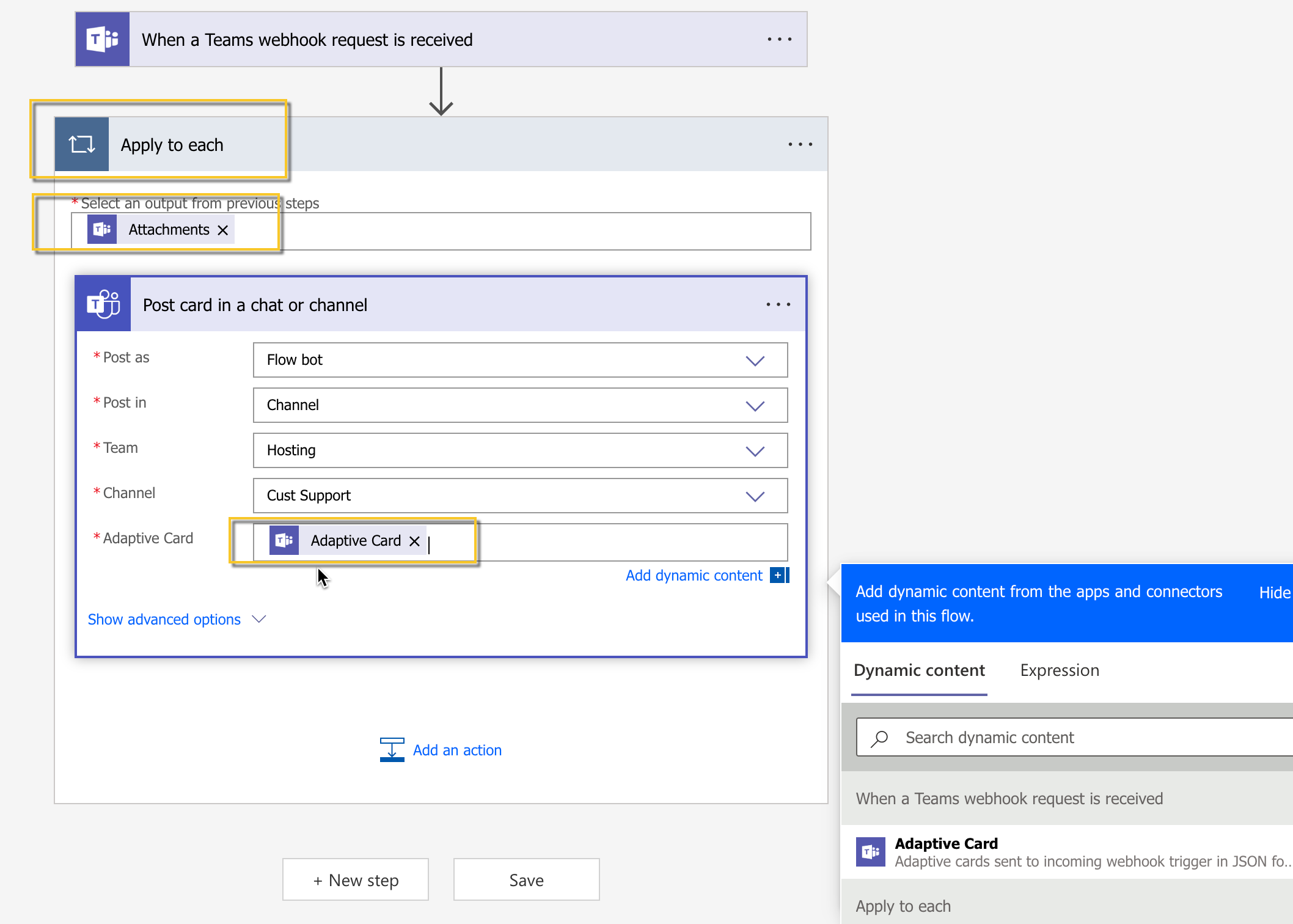Click the Save button

pyautogui.click(x=526, y=880)
